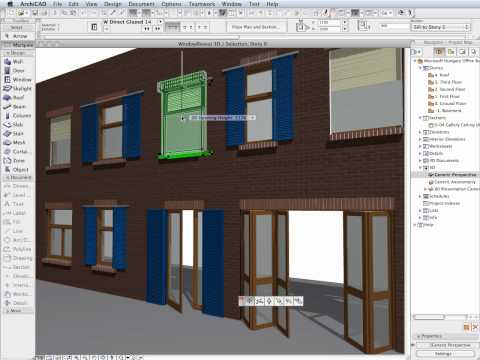Screen dimensions: 480x360
Task: Select the Zone tool
Action: click(x=18, y=161)
